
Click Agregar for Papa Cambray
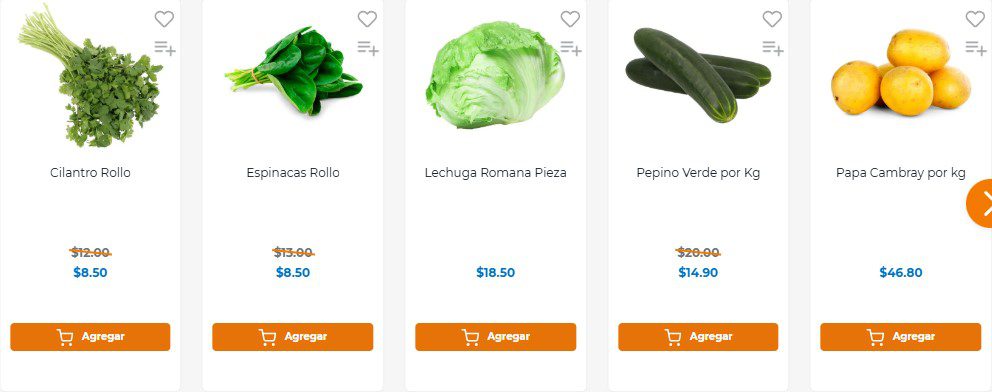[x=900, y=337]
